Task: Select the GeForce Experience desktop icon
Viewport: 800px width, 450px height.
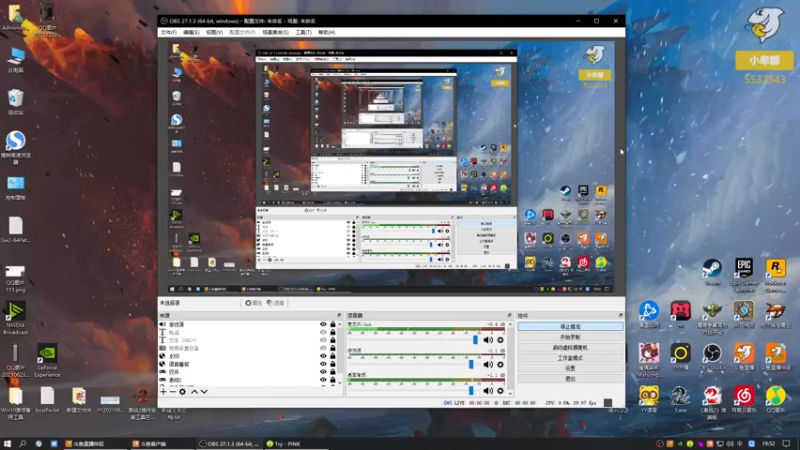Action: pos(47,360)
